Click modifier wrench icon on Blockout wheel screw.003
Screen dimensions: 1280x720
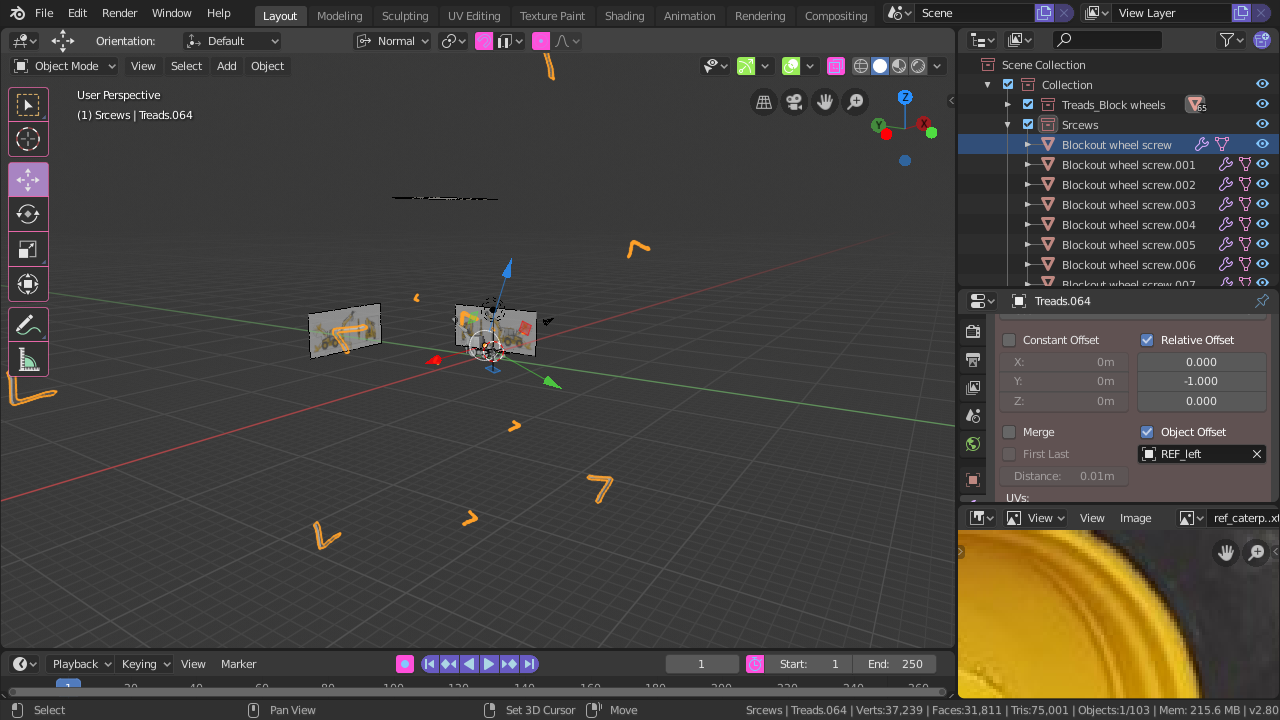pos(1225,205)
